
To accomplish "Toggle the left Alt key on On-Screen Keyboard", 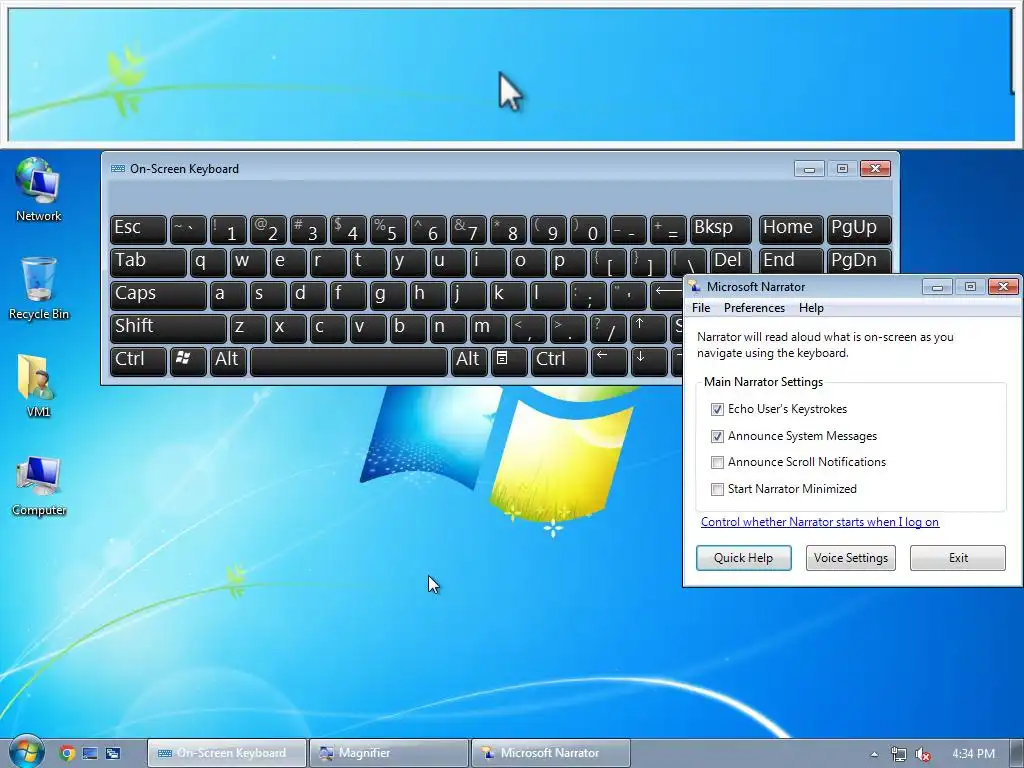I will pos(228,360).
